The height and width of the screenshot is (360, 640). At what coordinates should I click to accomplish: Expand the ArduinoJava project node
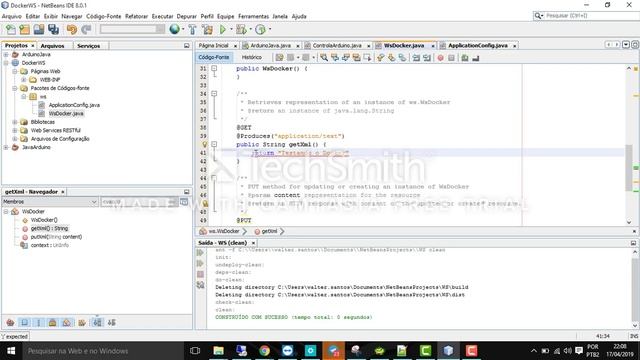(6, 54)
